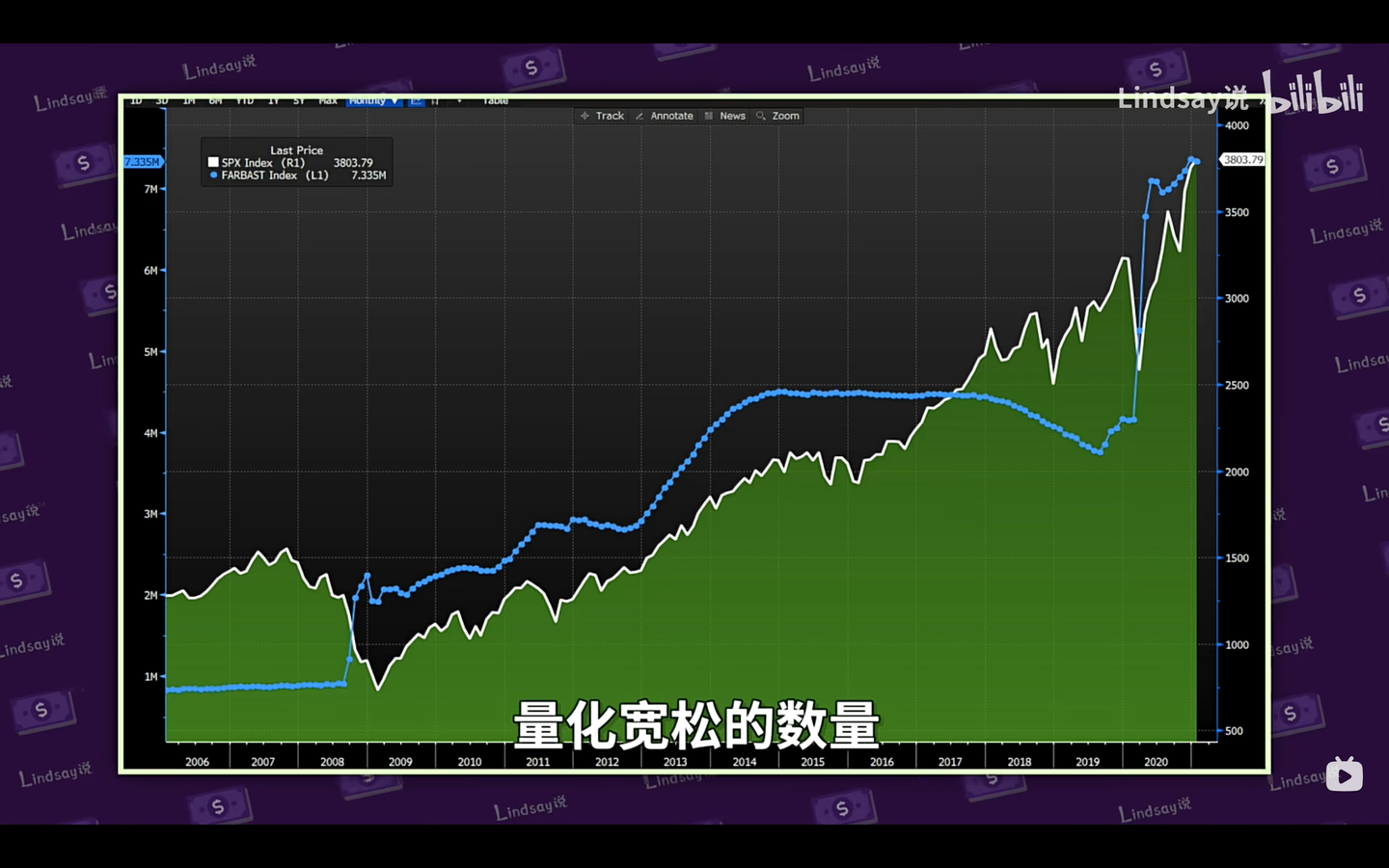Click the 7.335M left axis value tag
Viewport: 1389px width, 868px height.
[142, 162]
